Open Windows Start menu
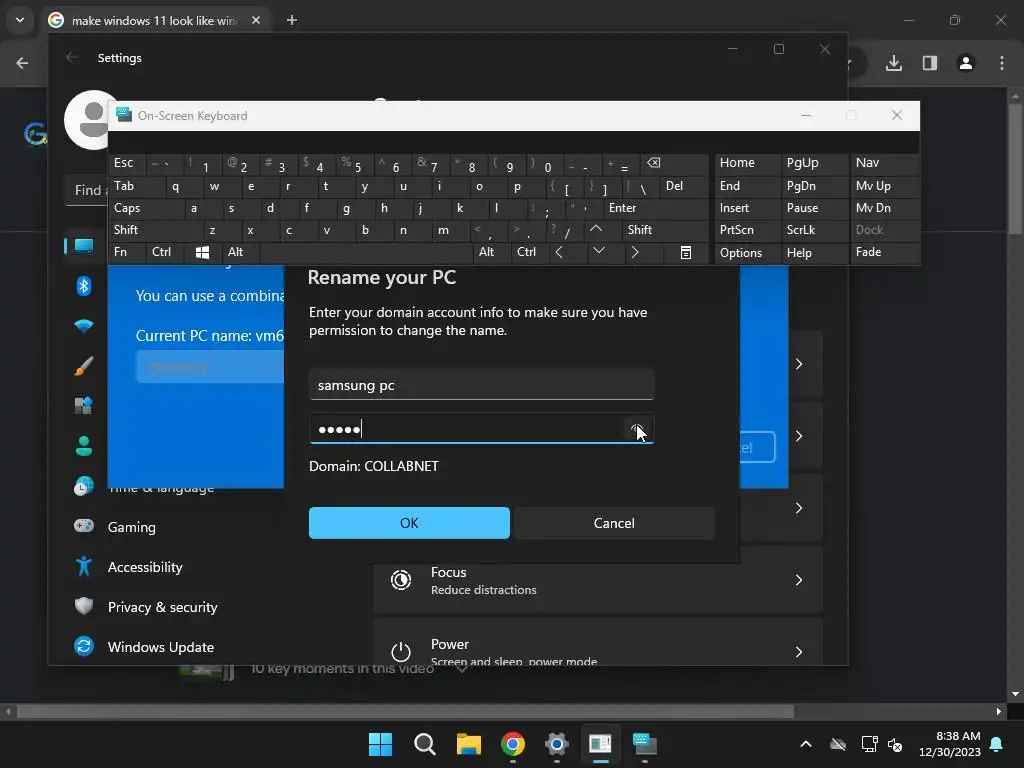 coord(380,744)
